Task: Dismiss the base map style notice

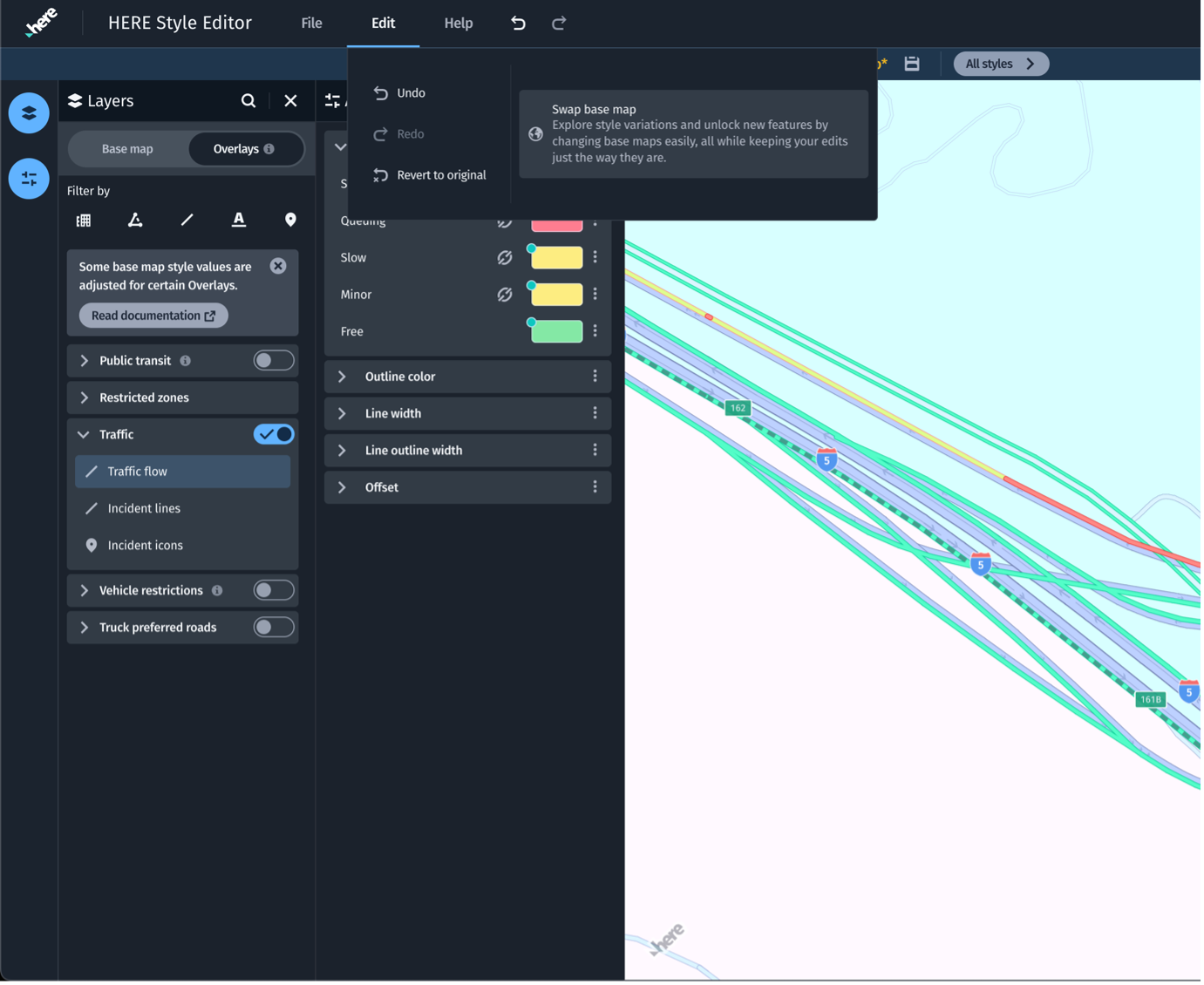Action: (x=278, y=267)
